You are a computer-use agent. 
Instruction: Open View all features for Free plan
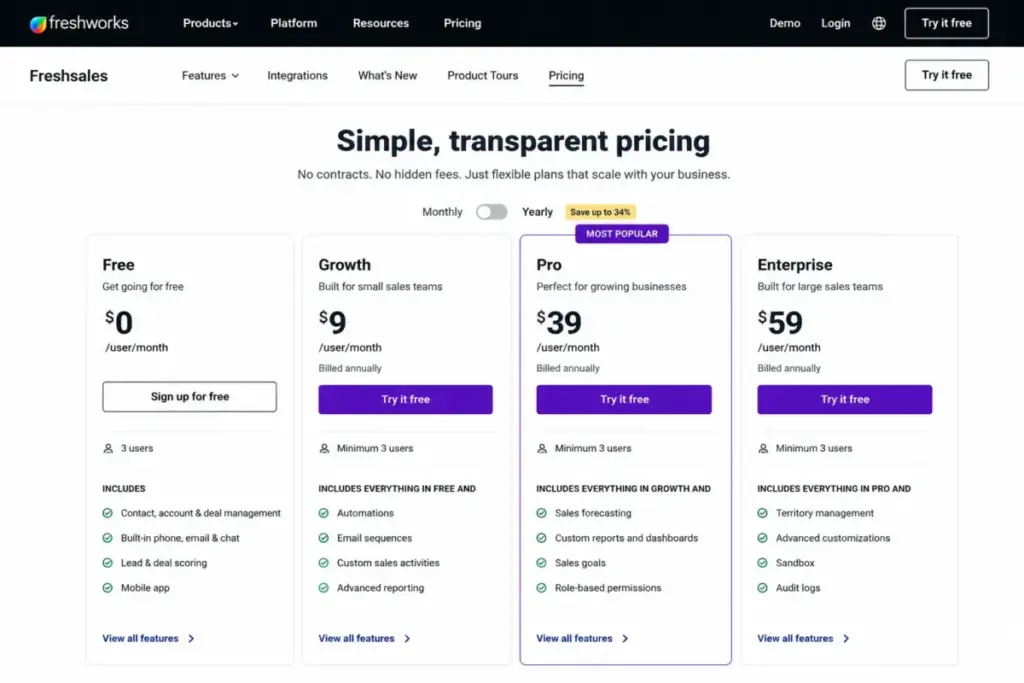(140, 639)
